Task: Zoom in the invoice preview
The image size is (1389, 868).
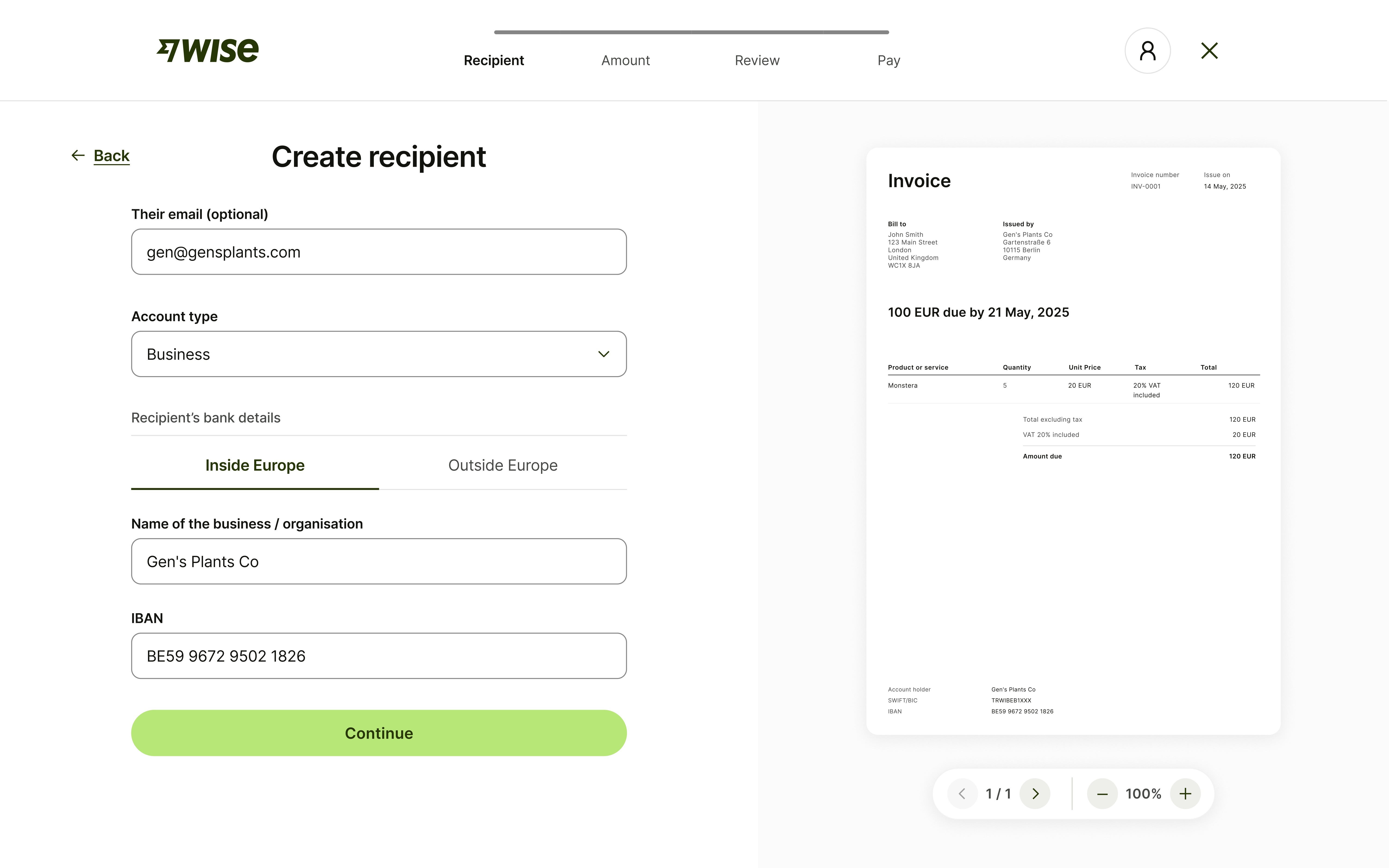Action: click(x=1185, y=793)
